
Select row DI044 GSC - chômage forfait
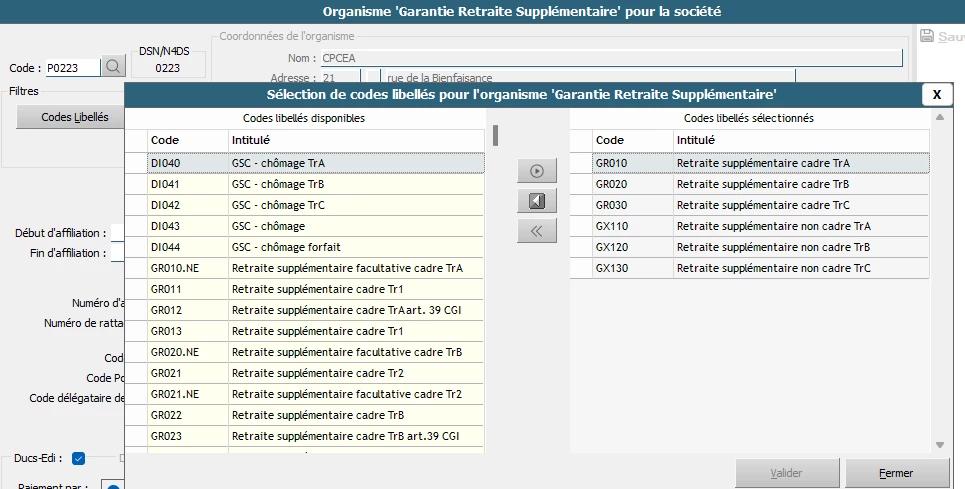point(316,247)
